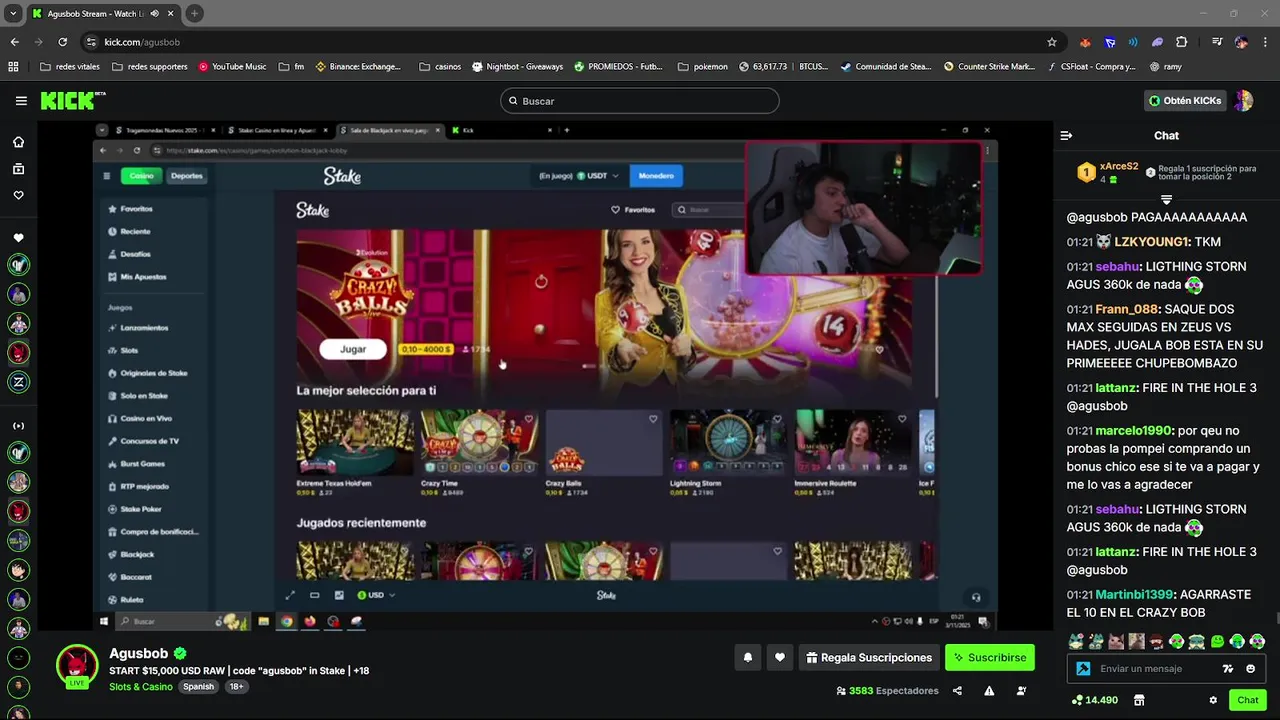Click site info icon left of the URL
Image resolution: width=1280 pixels, height=720 pixels.
coord(91,42)
